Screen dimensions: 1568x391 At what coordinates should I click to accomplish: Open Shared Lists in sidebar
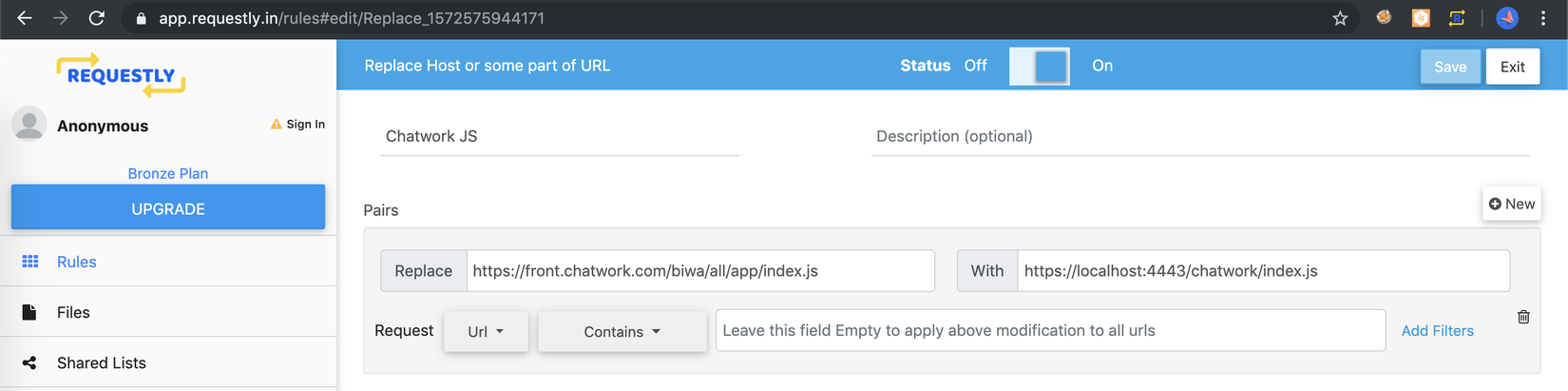pos(101,362)
